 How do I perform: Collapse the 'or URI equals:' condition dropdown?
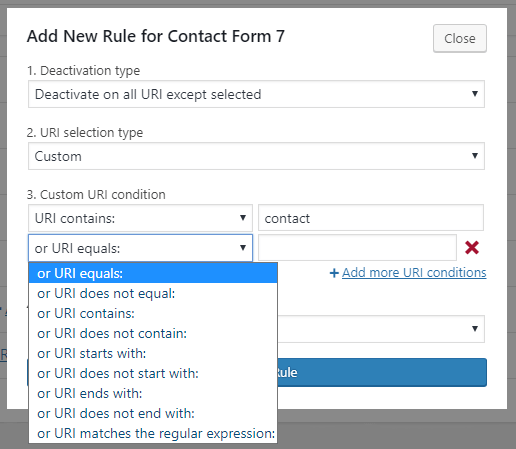click(x=140, y=248)
